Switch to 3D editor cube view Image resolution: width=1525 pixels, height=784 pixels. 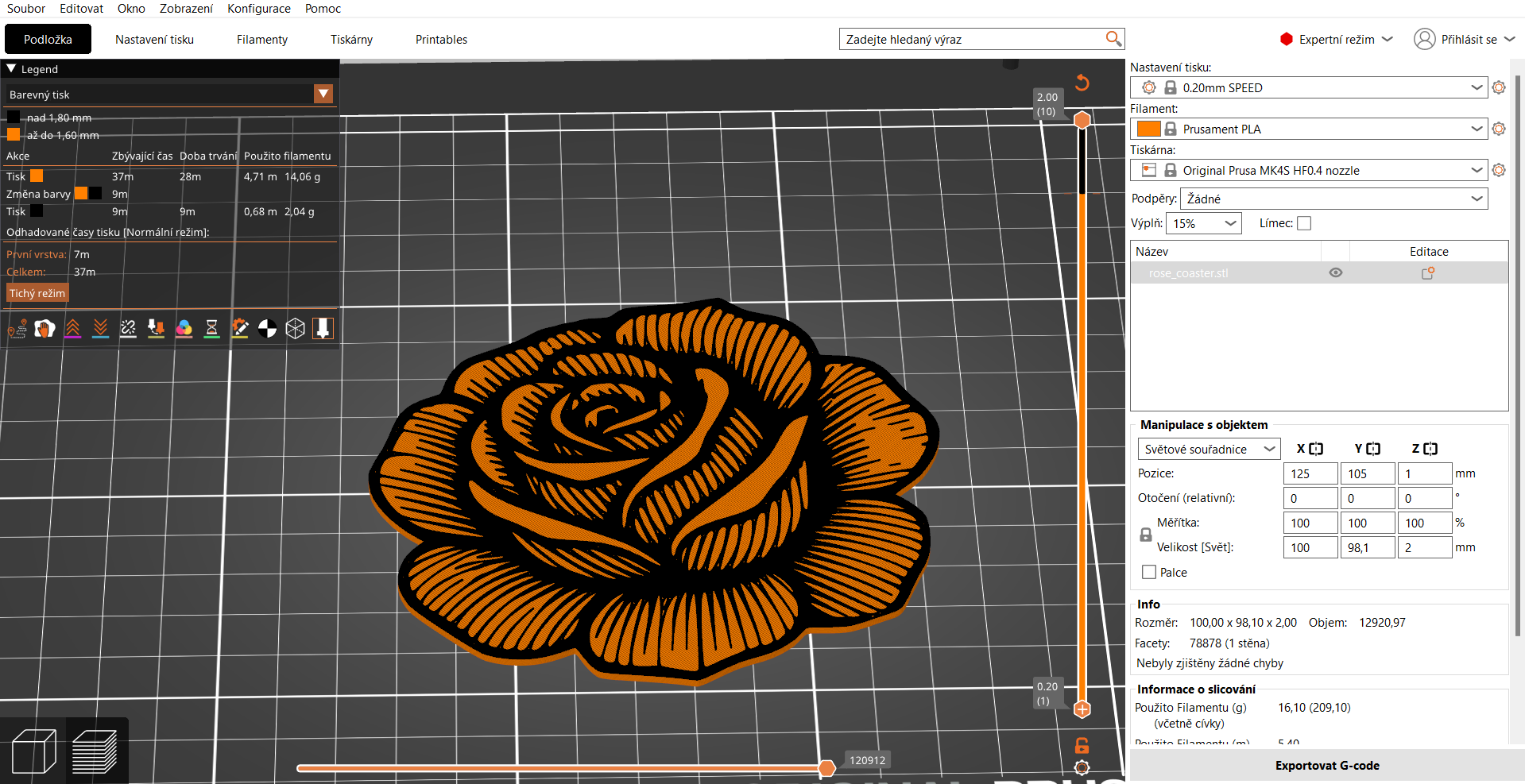34,751
